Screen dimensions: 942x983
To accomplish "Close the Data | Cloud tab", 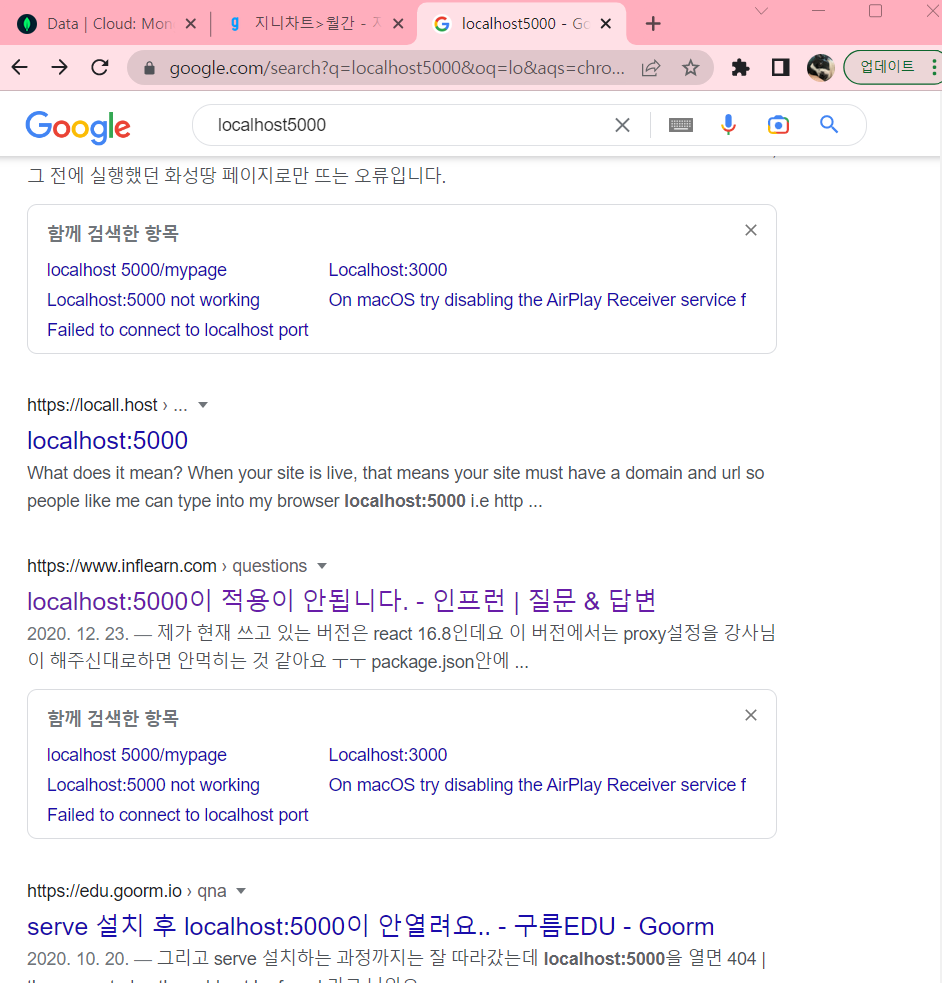I will pos(191,24).
